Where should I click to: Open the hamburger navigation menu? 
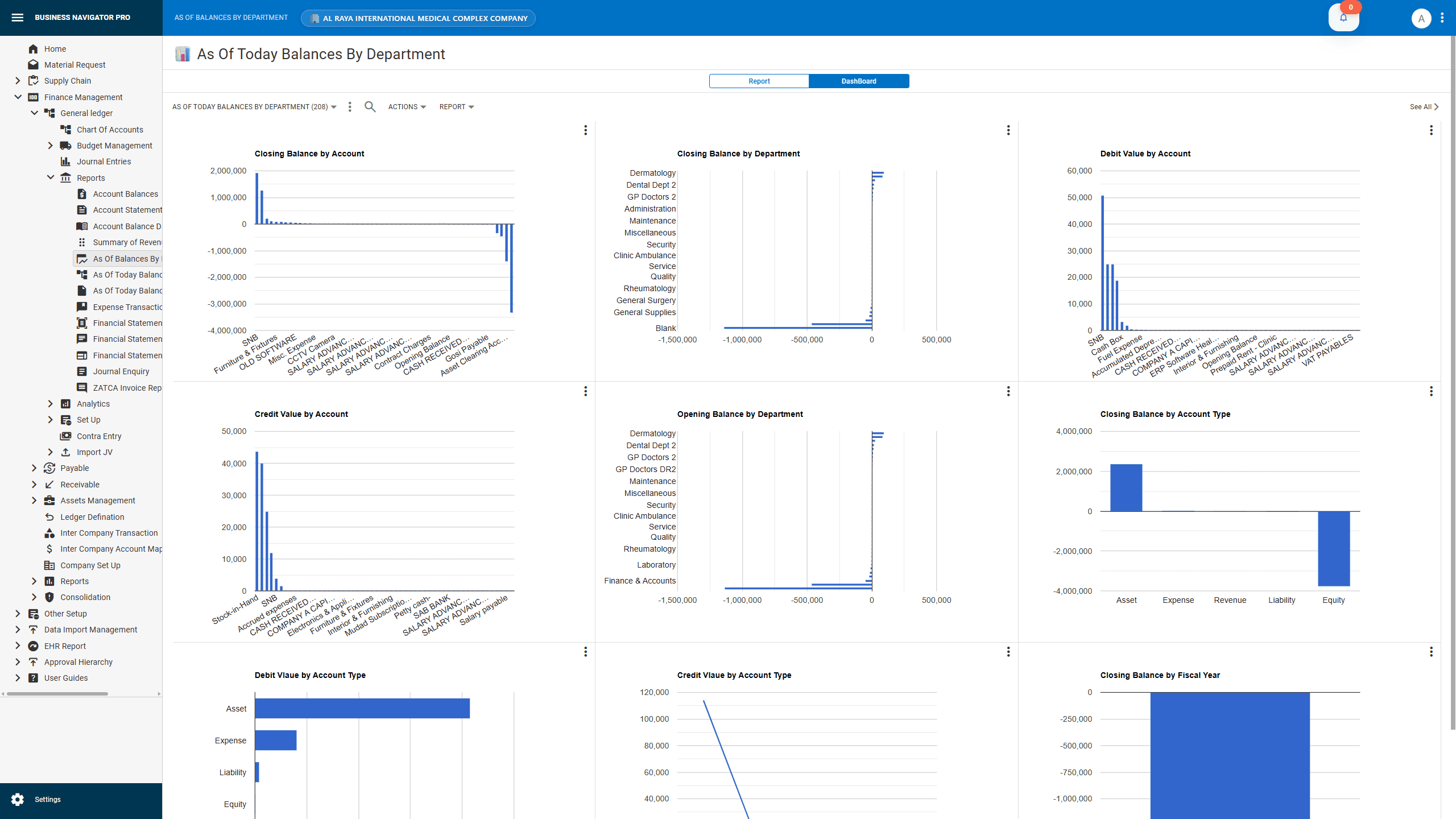(x=18, y=18)
